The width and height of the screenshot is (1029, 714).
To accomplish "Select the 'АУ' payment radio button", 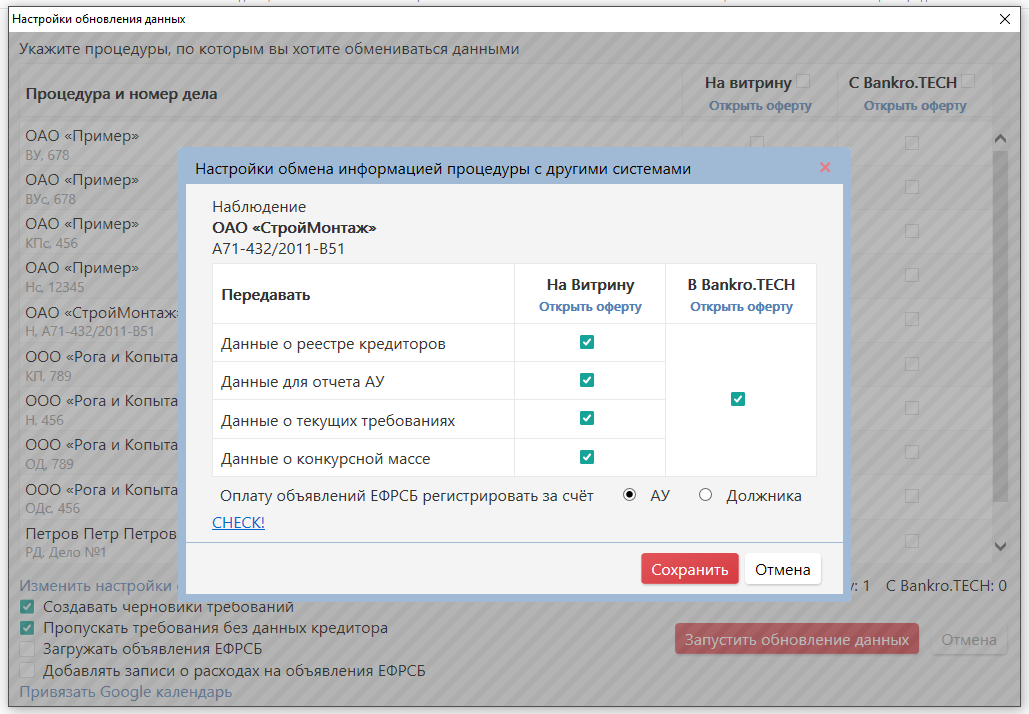I will click(x=630, y=495).
